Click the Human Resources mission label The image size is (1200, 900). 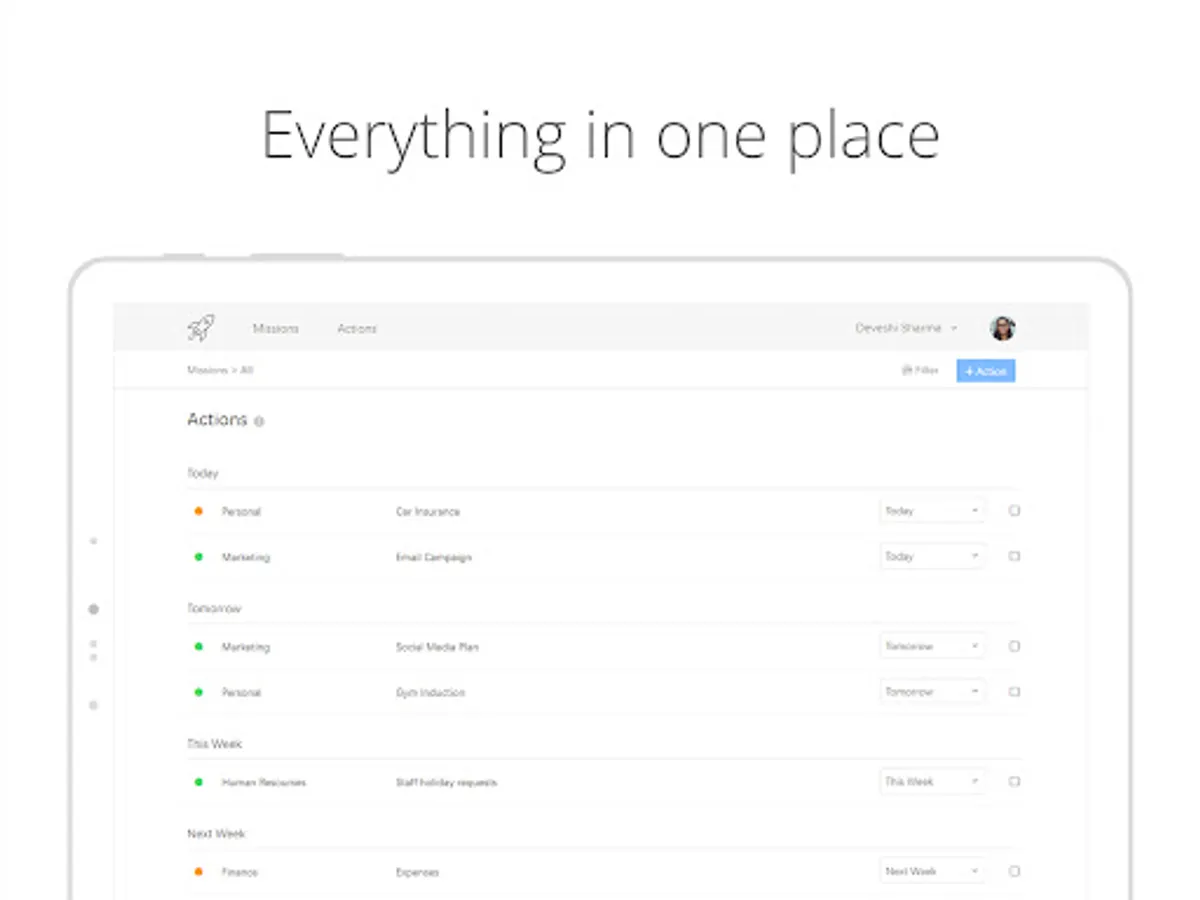(x=264, y=783)
